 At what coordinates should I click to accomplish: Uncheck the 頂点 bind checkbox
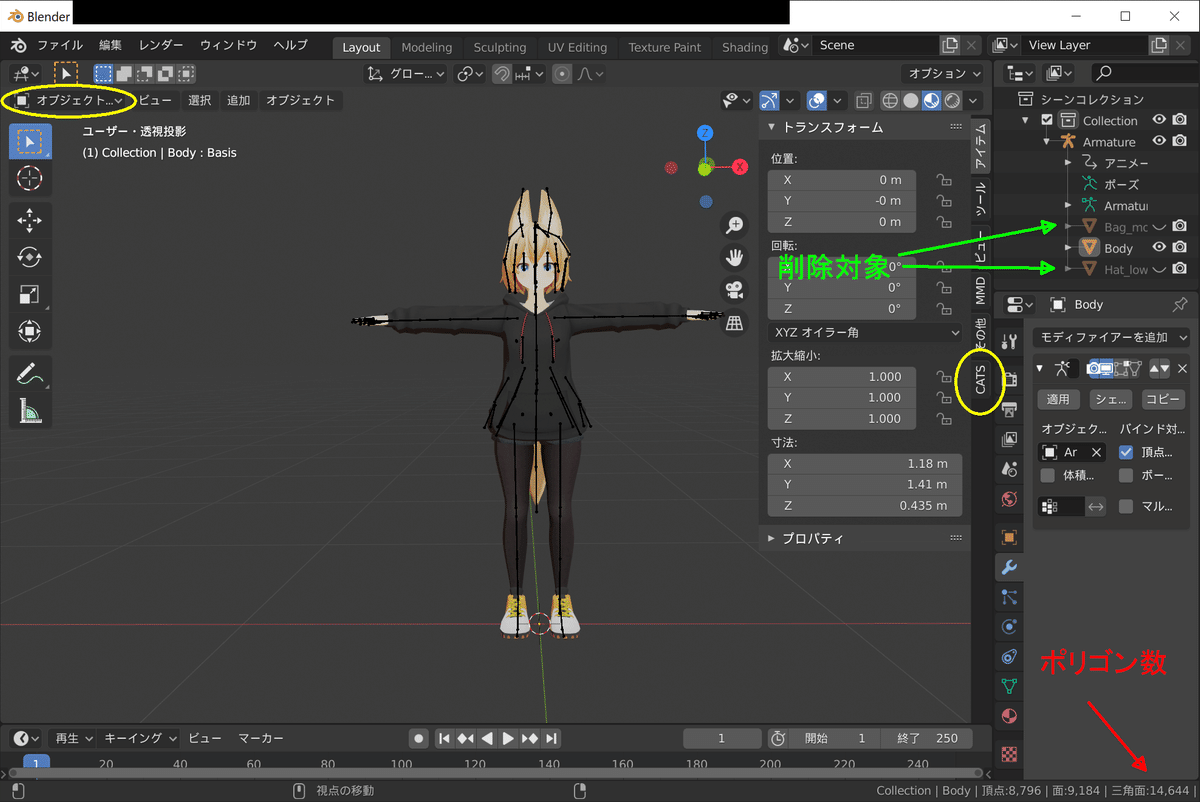pos(1126,452)
